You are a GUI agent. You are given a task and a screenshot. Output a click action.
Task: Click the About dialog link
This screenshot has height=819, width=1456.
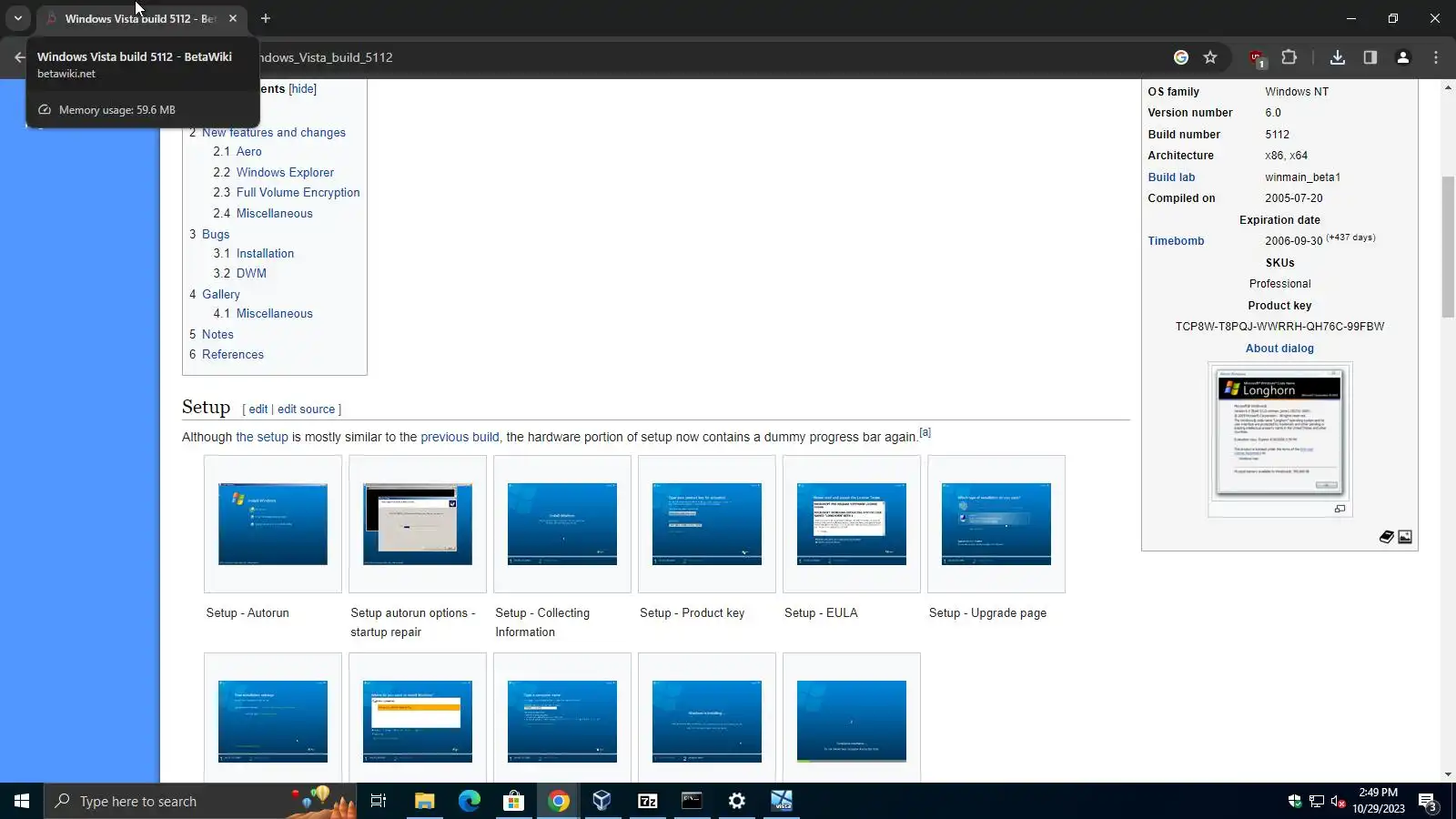point(1279,348)
